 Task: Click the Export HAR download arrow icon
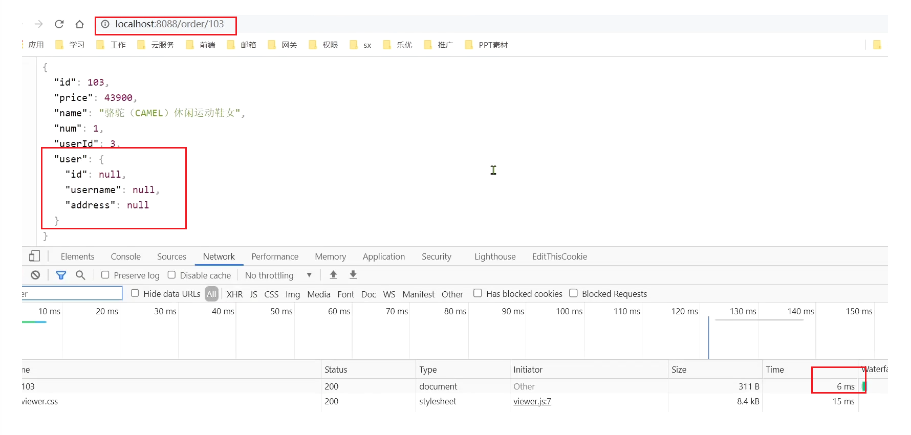click(353, 275)
